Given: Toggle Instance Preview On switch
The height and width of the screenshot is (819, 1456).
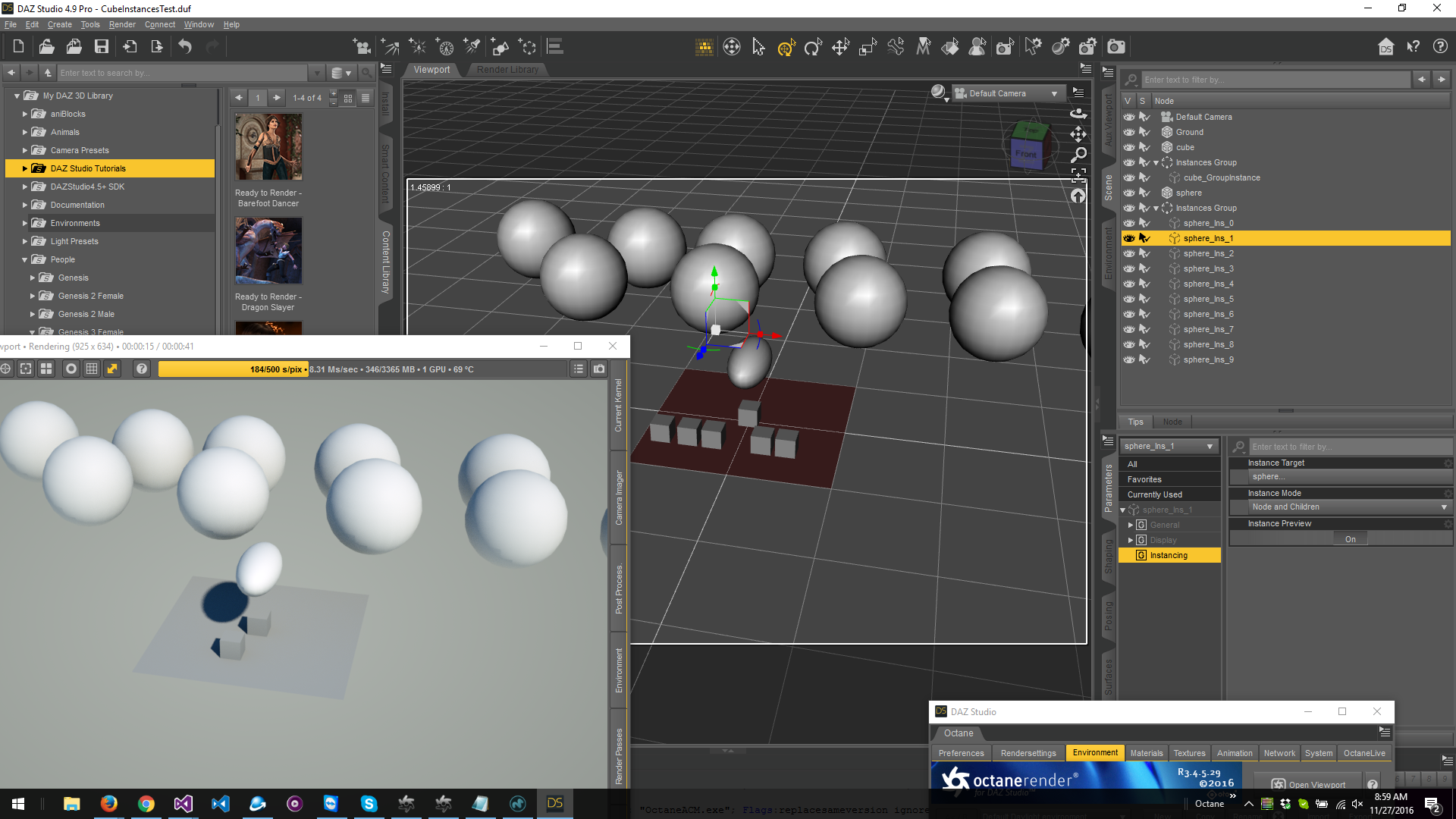Looking at the screenshot, I should click(x=1350, y=539).
